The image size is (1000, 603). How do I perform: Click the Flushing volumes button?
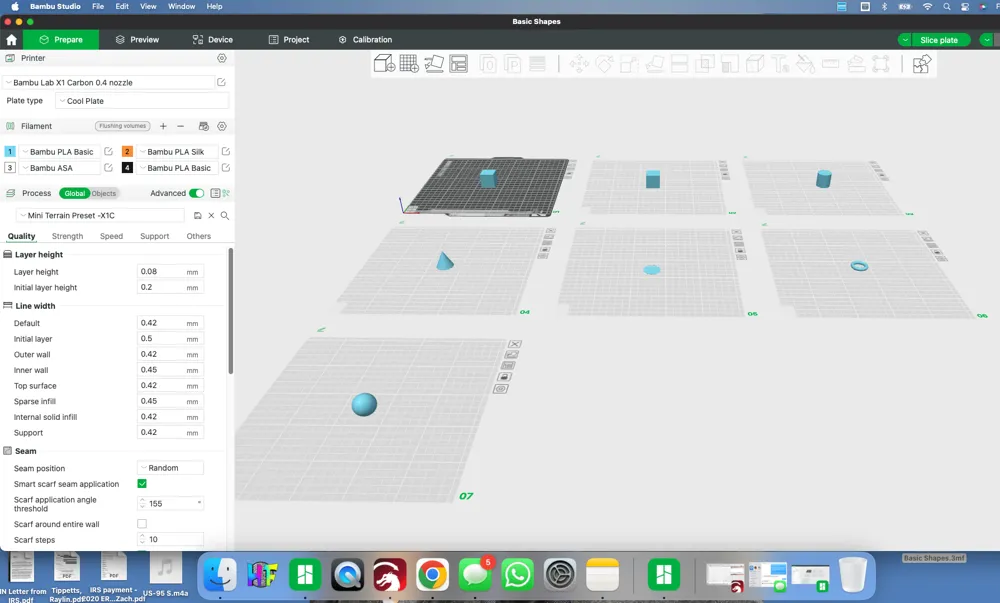[x=122, y=126]
